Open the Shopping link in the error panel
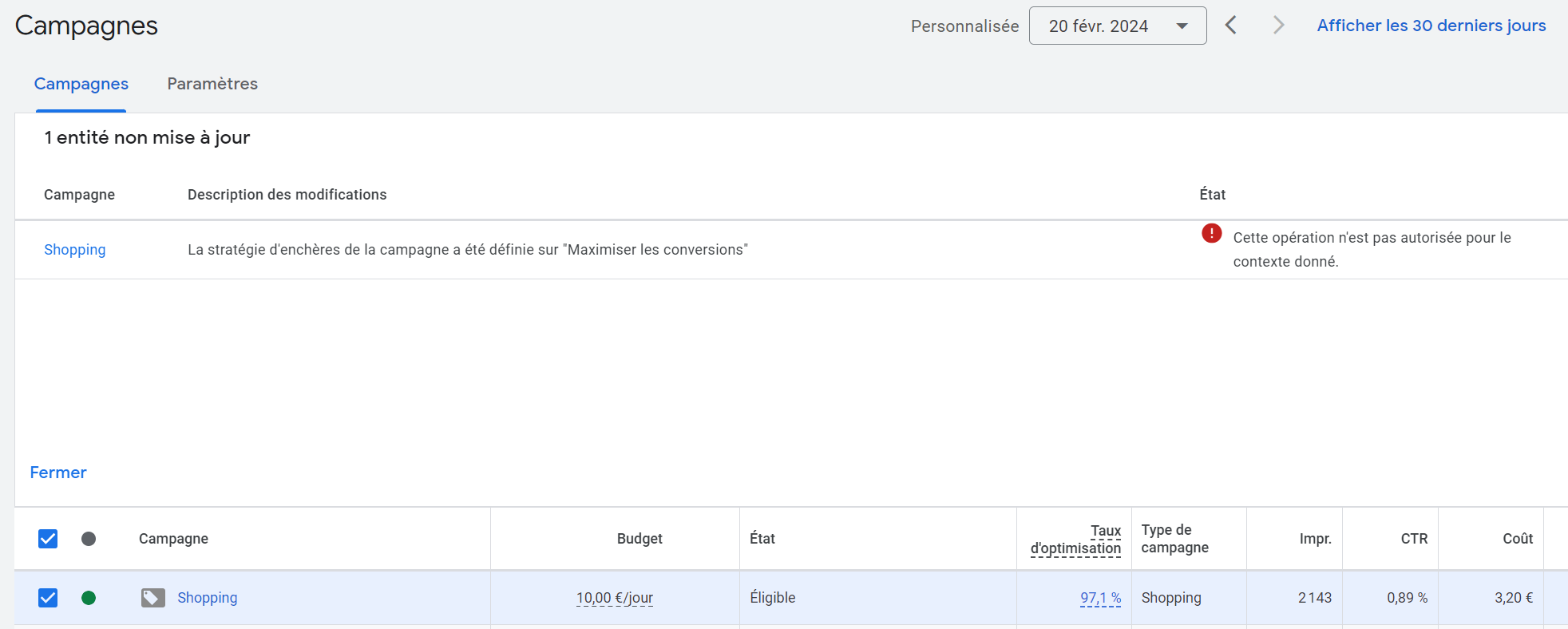The height and width of the screenshot is (629, 1568). (74, 250)
